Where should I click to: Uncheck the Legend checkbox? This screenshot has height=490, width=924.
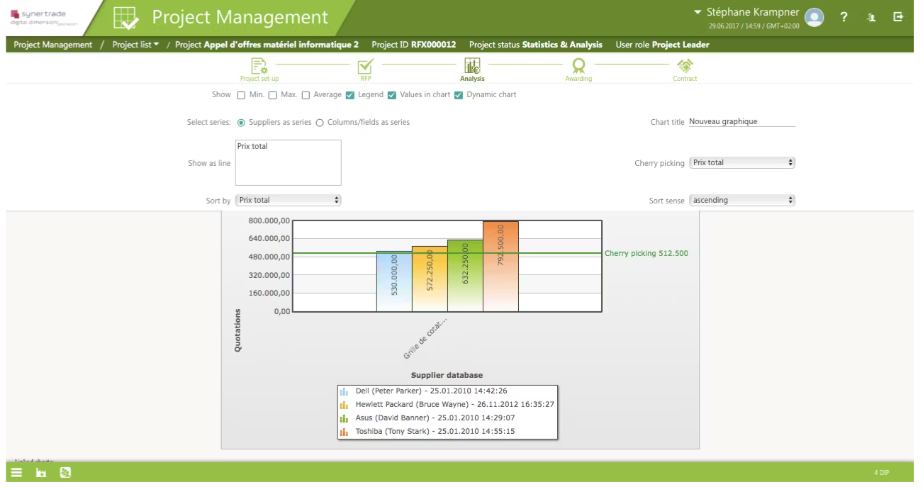coord(350,95)
